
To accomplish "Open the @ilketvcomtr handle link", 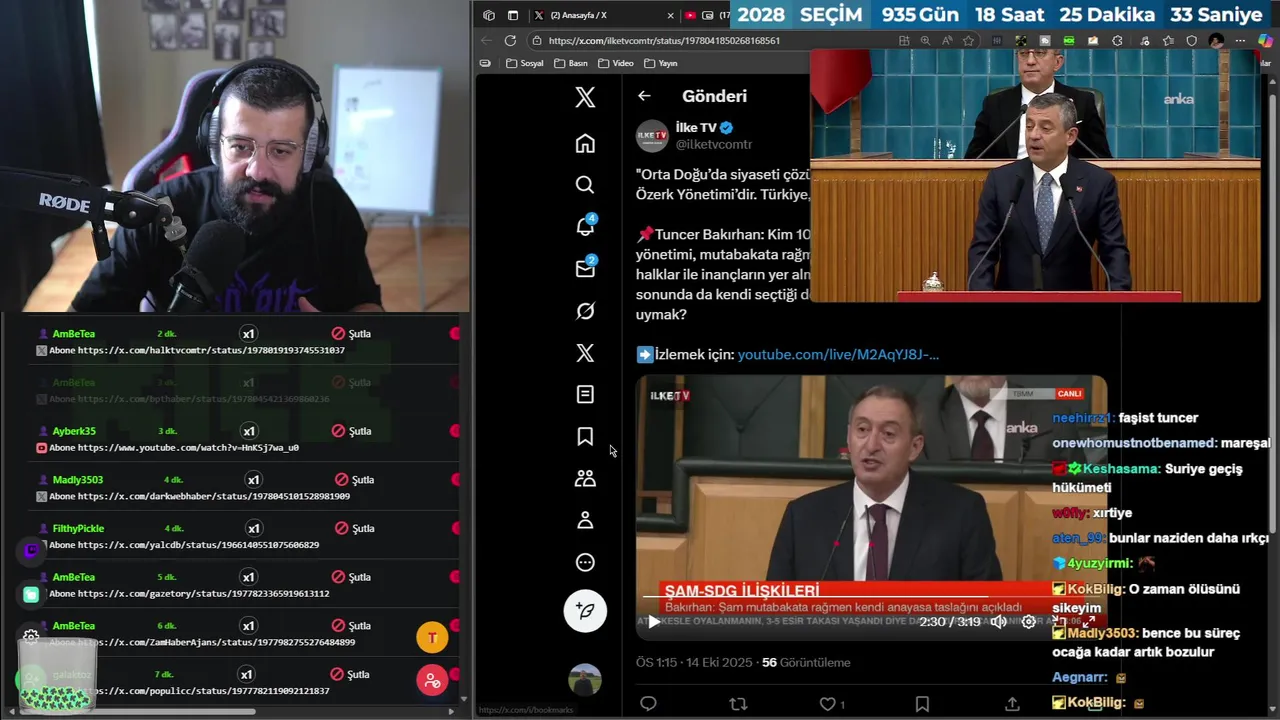I will pos(714,145).
